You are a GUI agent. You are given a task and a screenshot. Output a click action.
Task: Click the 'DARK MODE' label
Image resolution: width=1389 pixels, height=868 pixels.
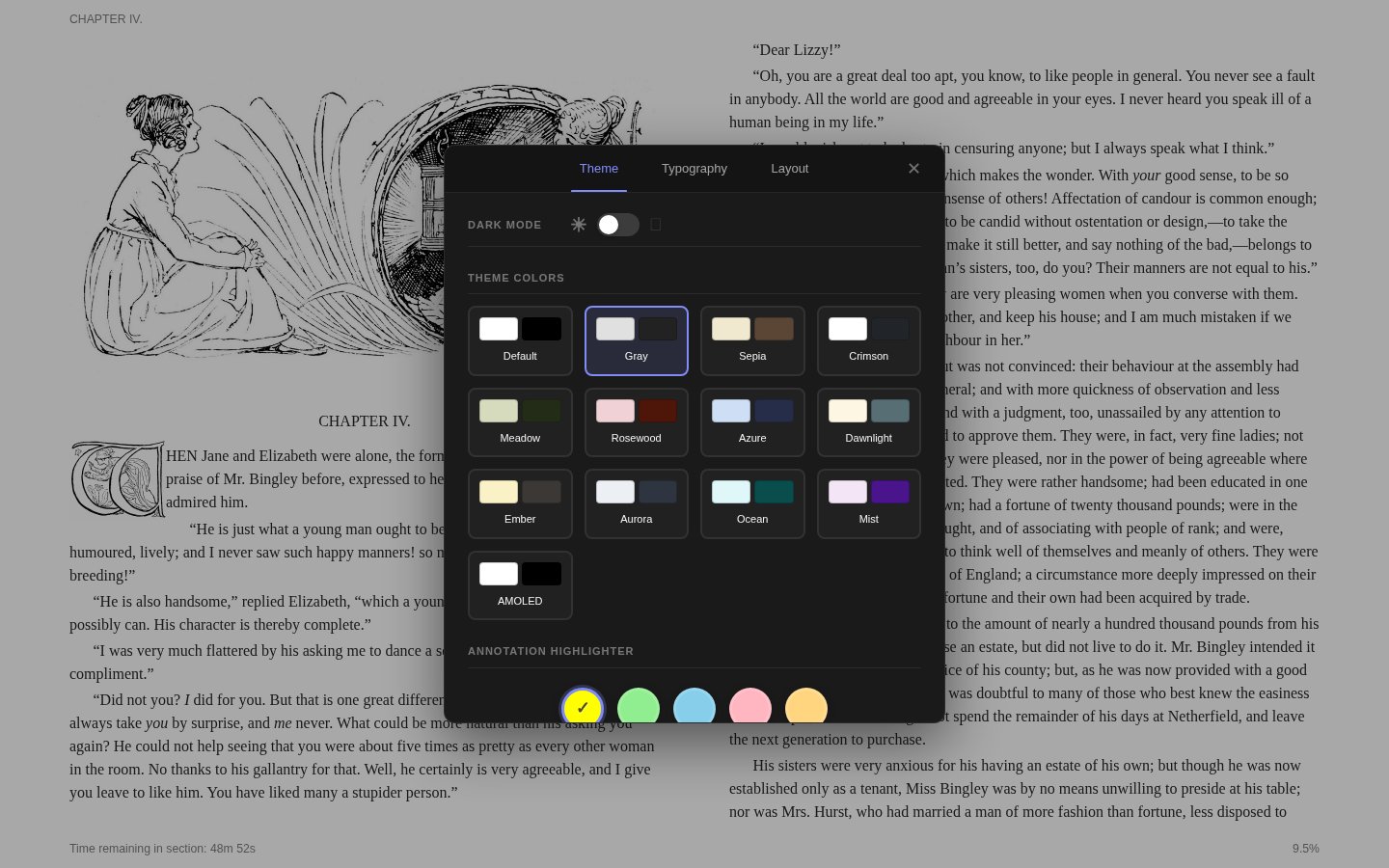click(x=504, y=225)
